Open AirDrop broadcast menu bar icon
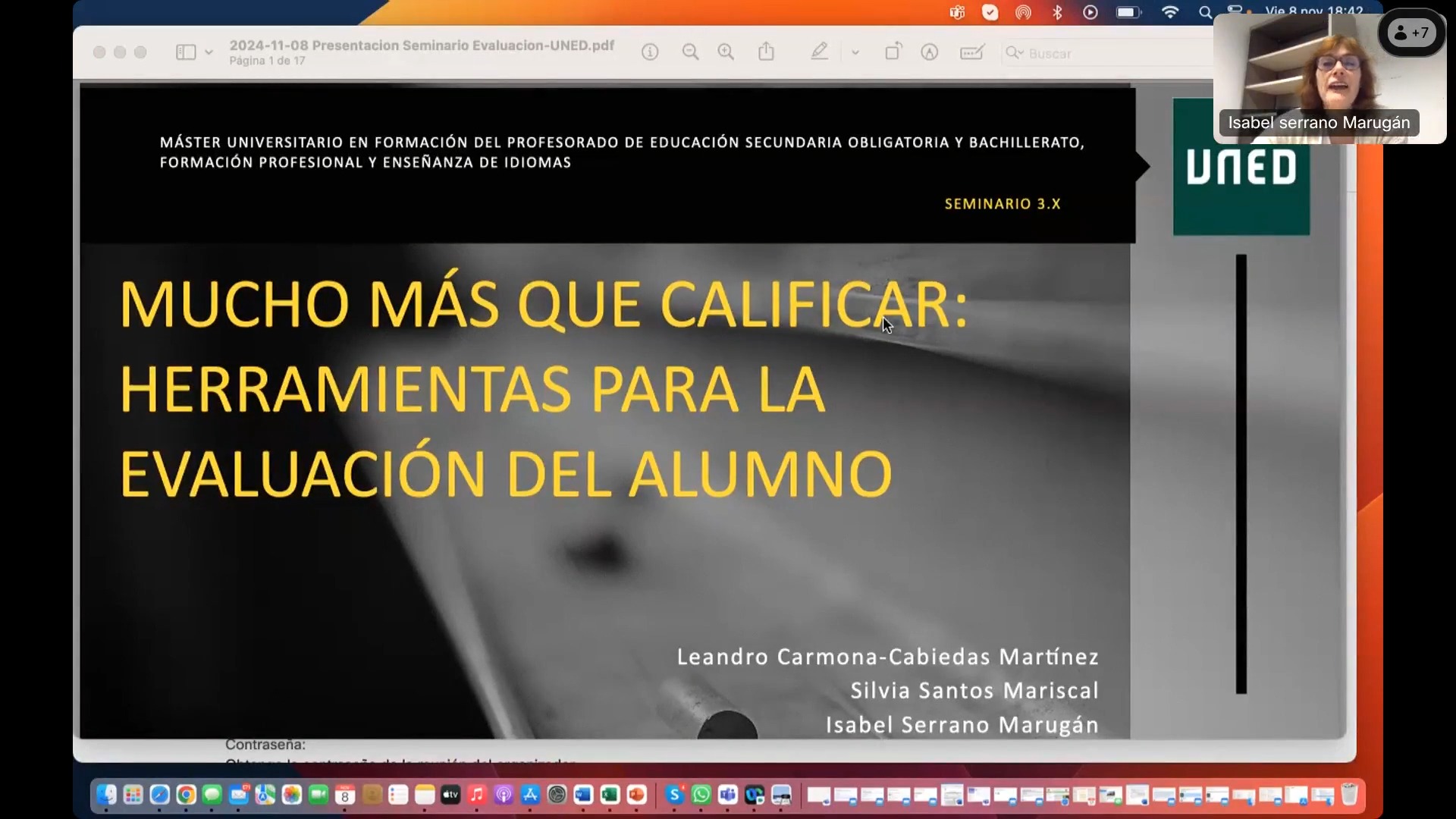The width and height of the screenshot is (1456, 819). coord(1023,12)
